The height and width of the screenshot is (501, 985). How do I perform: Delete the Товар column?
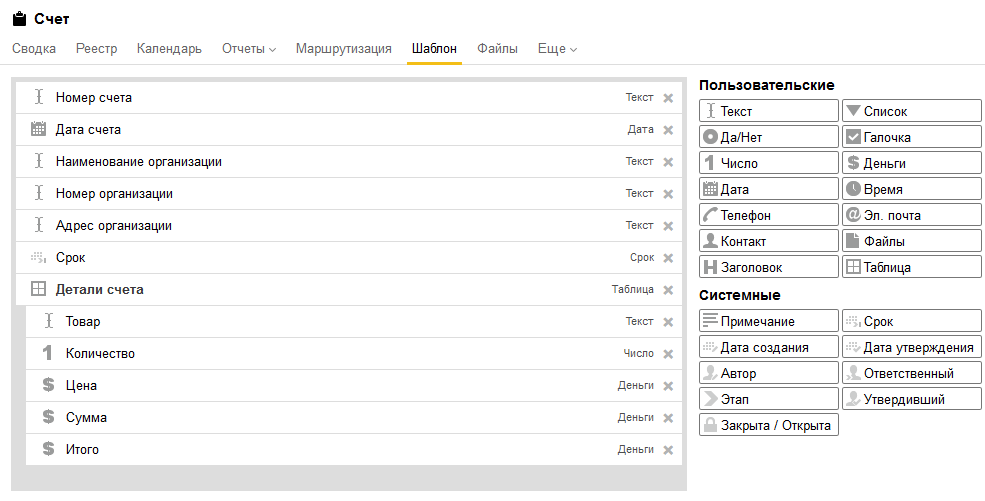(668, 322)
